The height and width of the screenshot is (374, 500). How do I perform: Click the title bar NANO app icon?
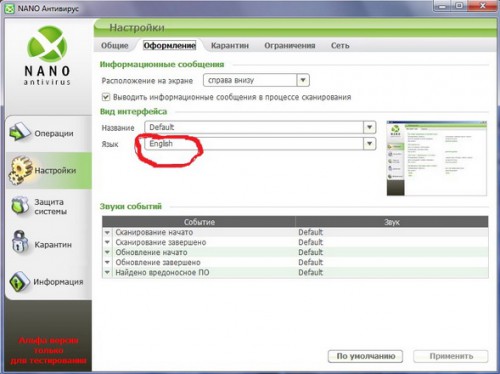tap(10, 8)
